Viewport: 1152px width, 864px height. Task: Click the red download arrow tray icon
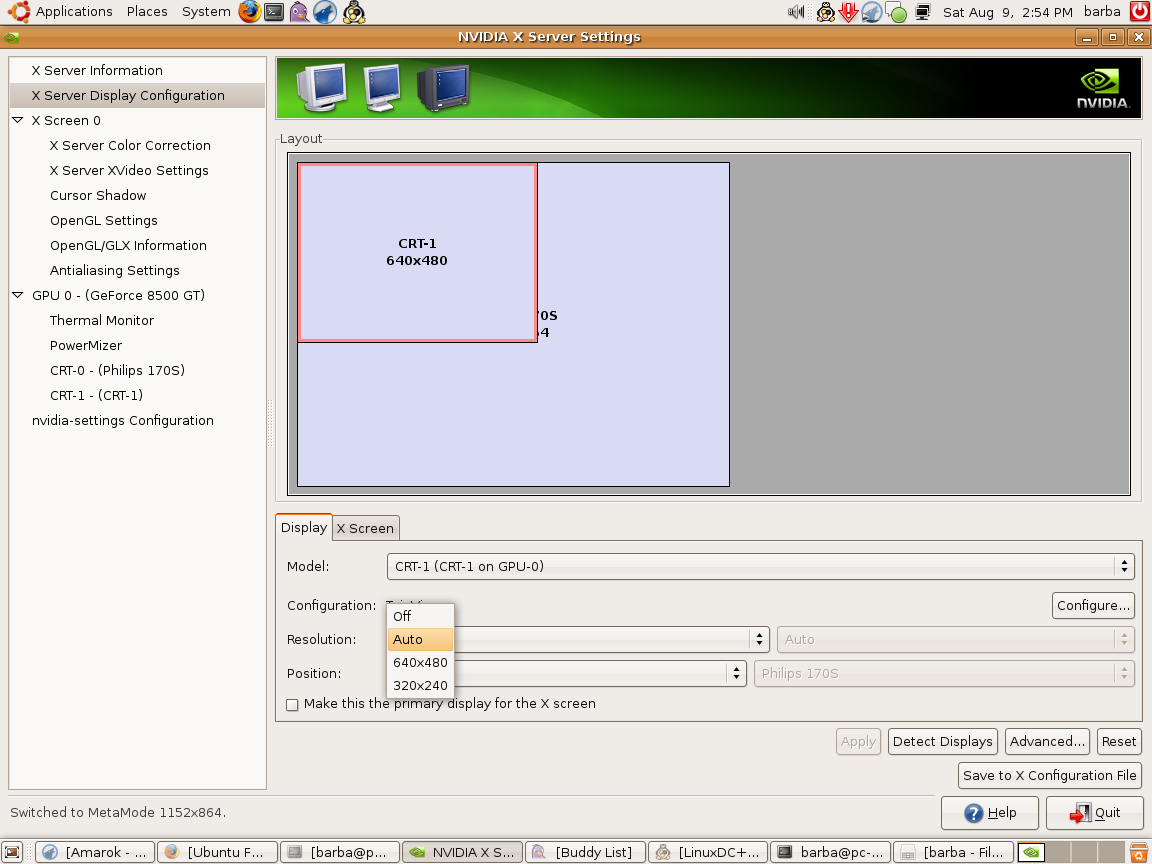[849, 12]
